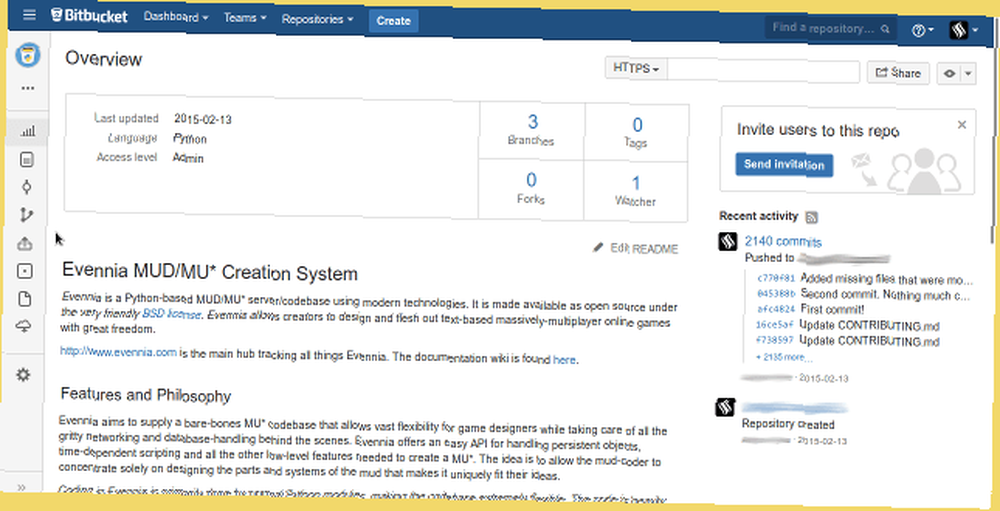Click 'Added missing files that were mo...' message

pyautogui.click(x=886, y=279)
